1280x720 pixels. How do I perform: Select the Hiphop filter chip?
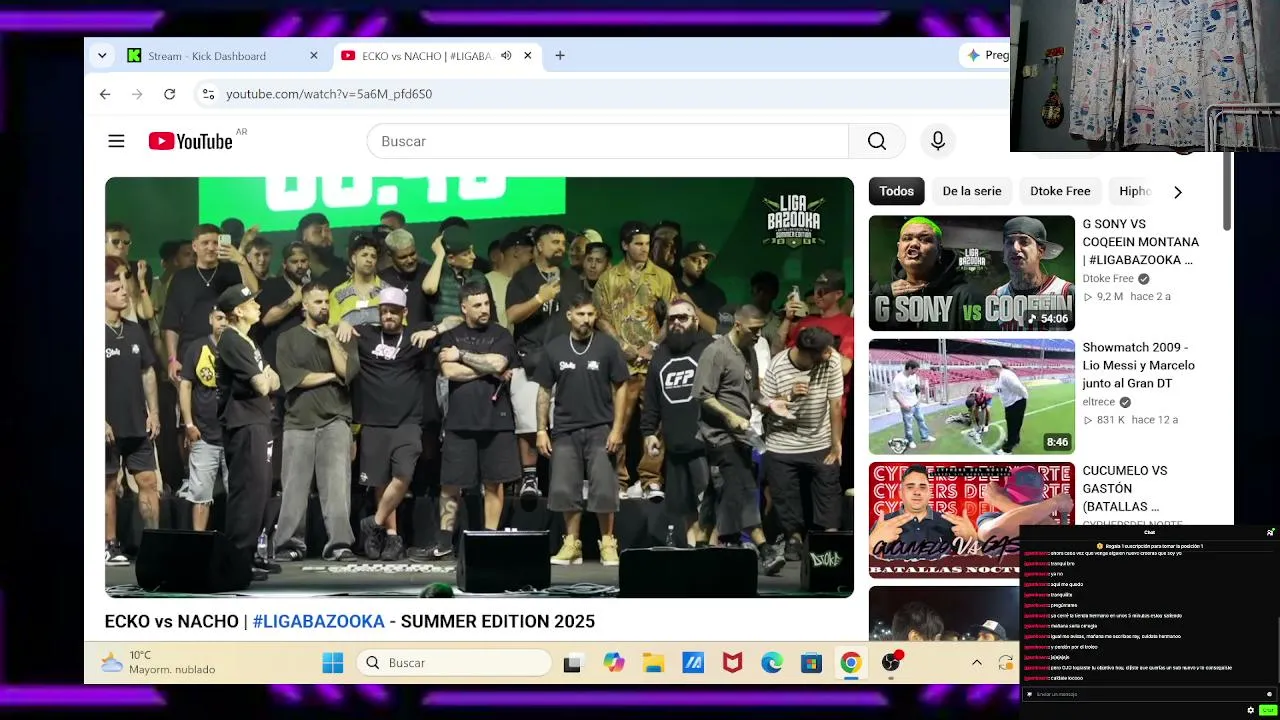click(1135, 191)
